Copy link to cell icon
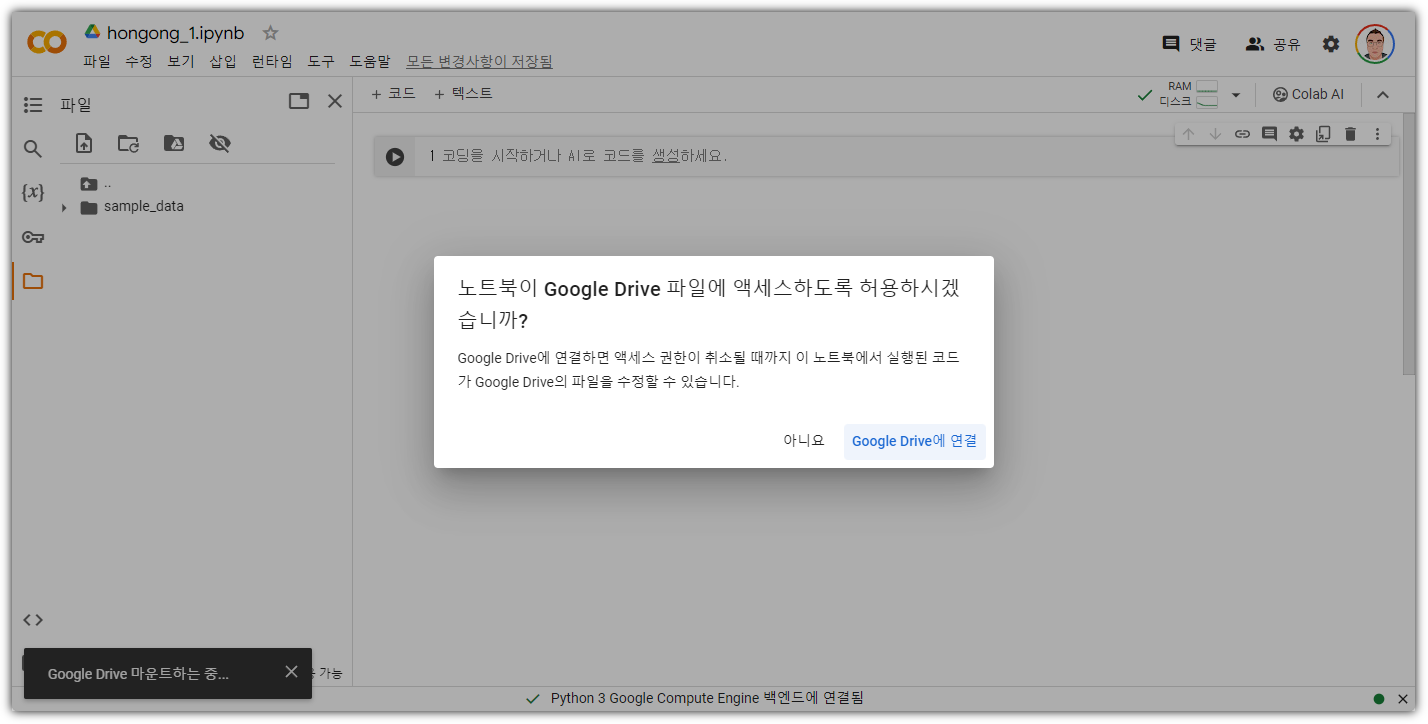 coord(1242,134)
